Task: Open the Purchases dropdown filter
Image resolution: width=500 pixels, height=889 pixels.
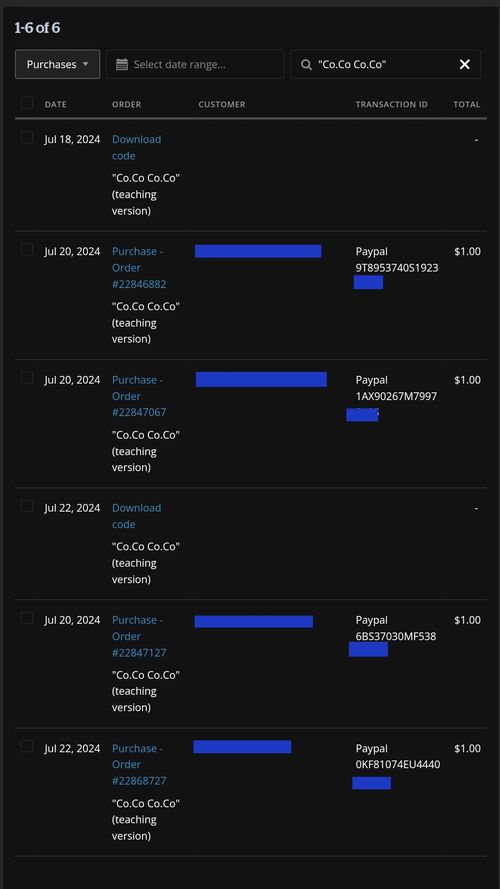Action: point(58,64)
